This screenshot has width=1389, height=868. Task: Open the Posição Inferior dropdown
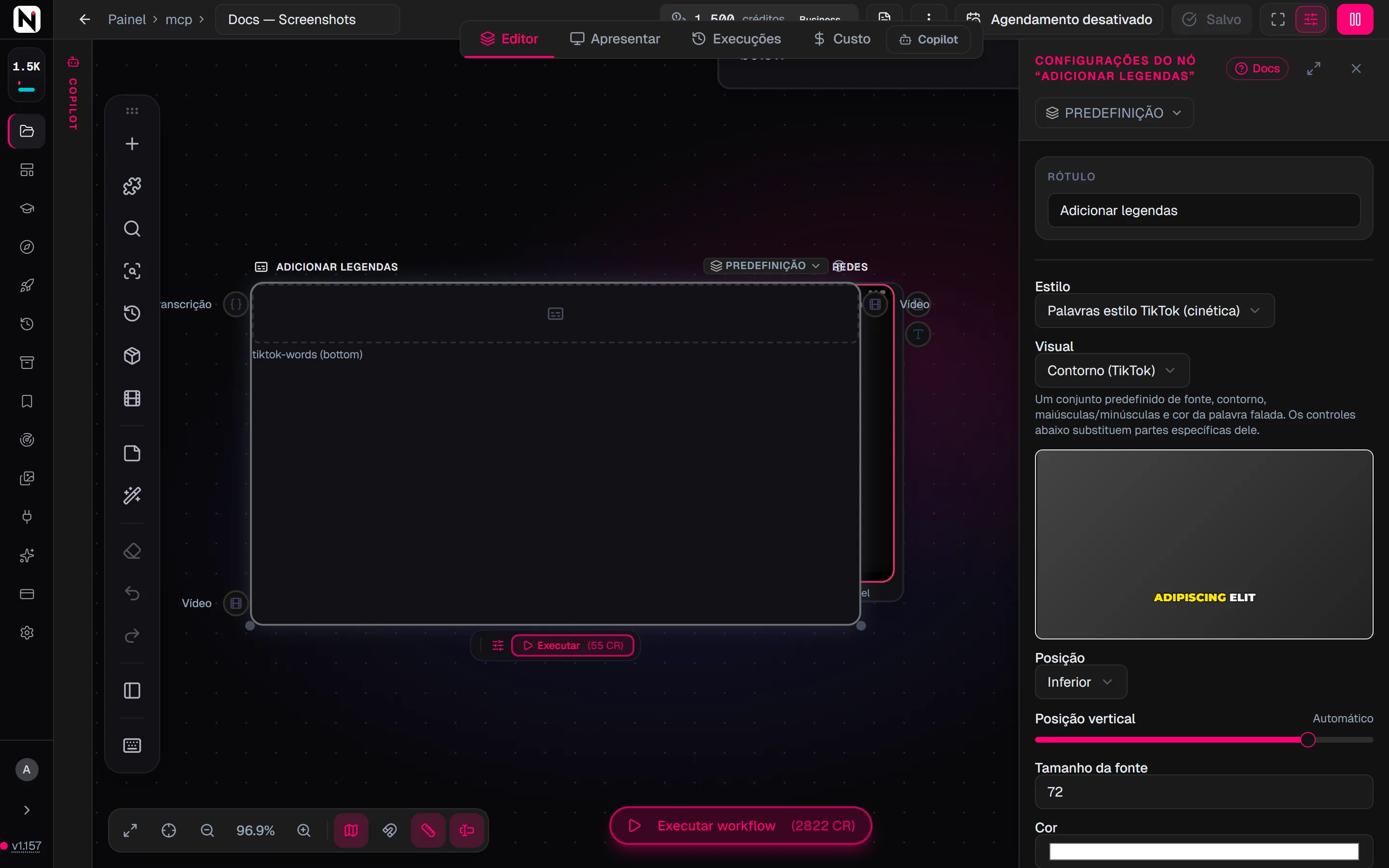click(1081, 682)
